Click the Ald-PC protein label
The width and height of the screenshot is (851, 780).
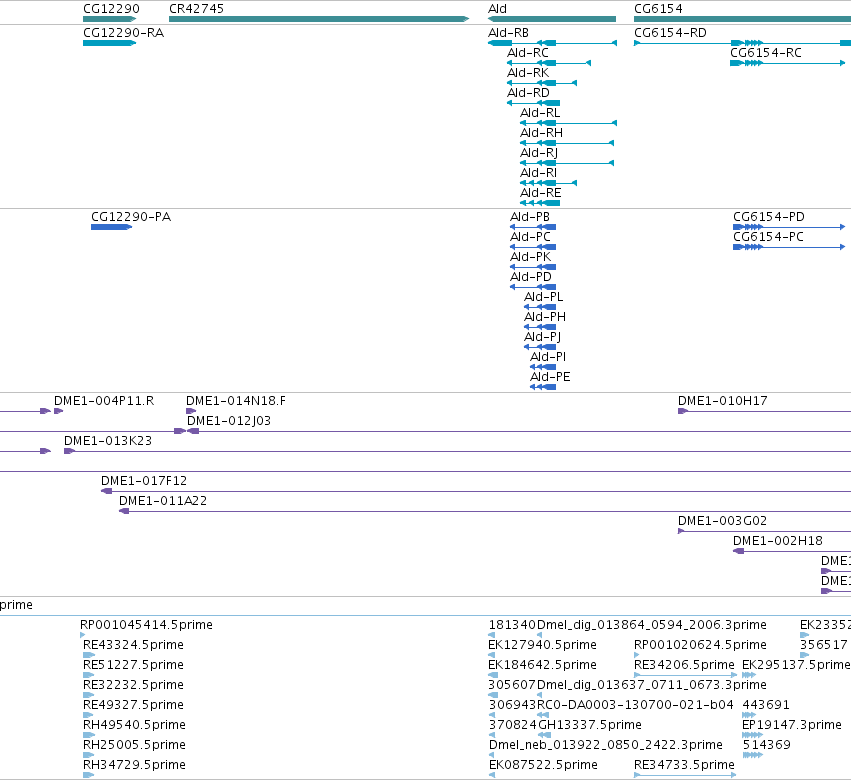pos(530,237)
